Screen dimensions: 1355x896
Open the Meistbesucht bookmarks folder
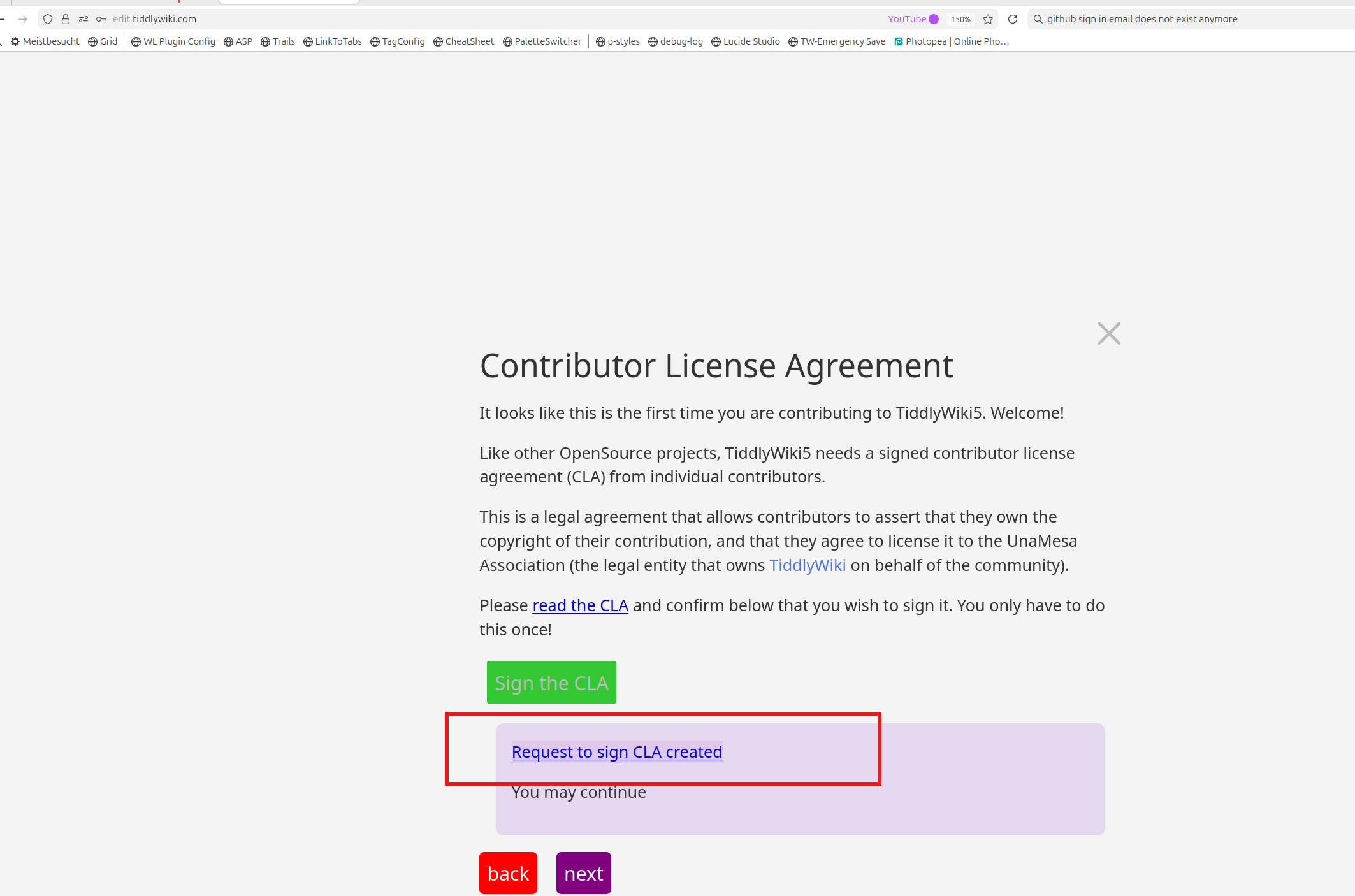(45, 41)
